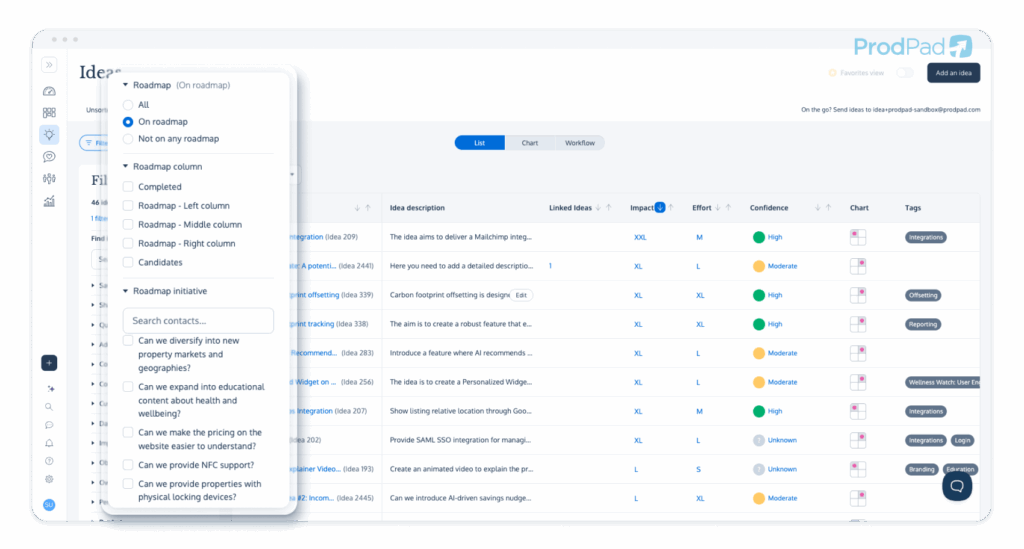Sort Confidence descending with the down arrow
1024x549 pixels.
[x=818, y=208]
